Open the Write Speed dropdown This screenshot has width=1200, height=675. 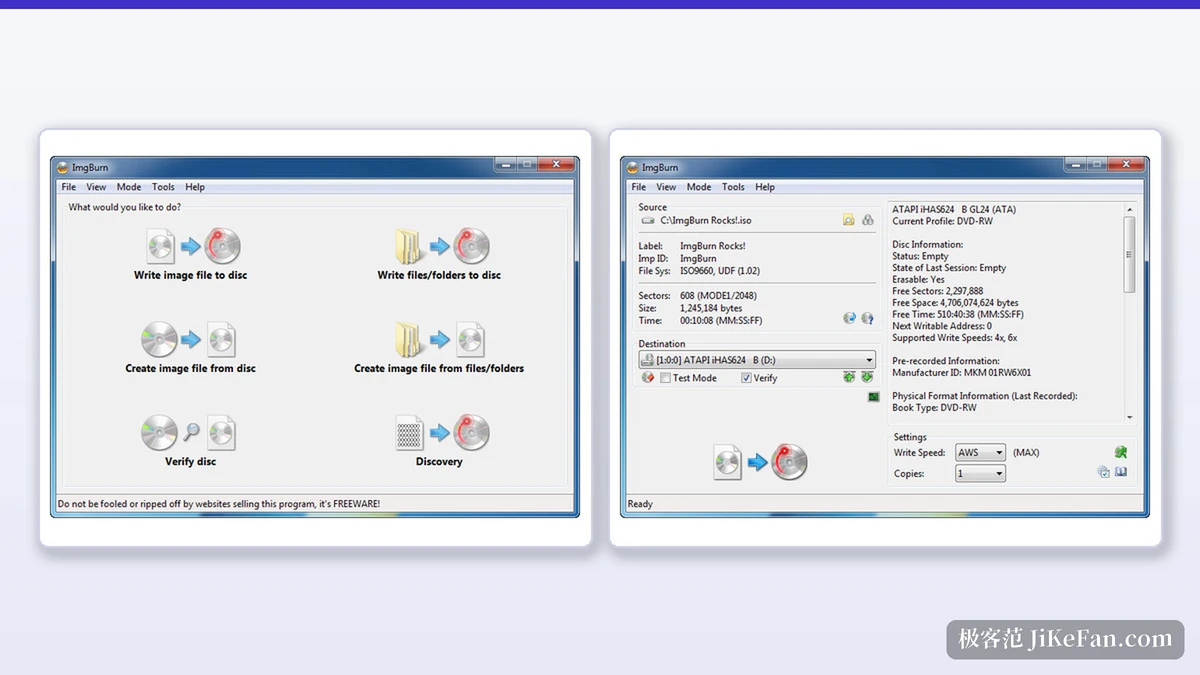(980, 453)
